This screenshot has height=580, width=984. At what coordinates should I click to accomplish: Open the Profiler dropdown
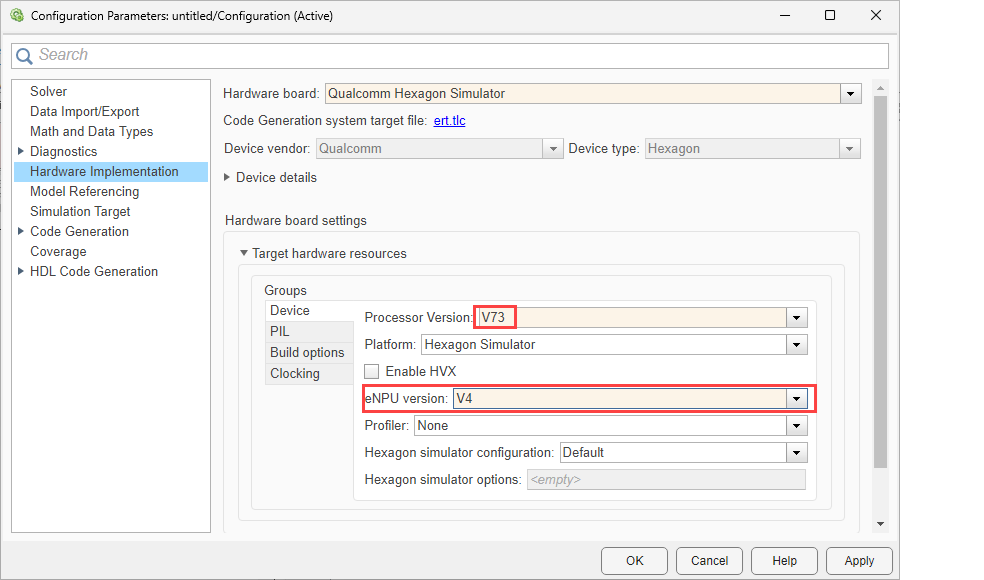tap(796, 426)
